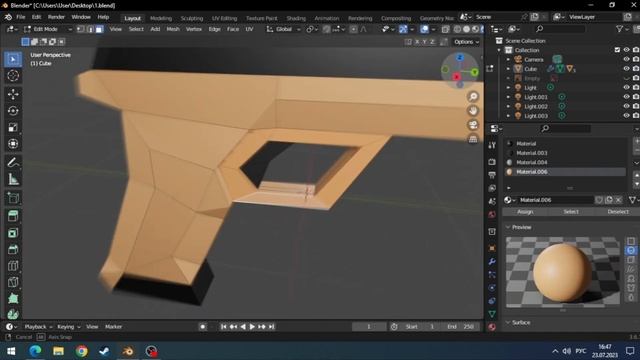
Task: Jump to the timeline end frame
Action: coord(271,327)
